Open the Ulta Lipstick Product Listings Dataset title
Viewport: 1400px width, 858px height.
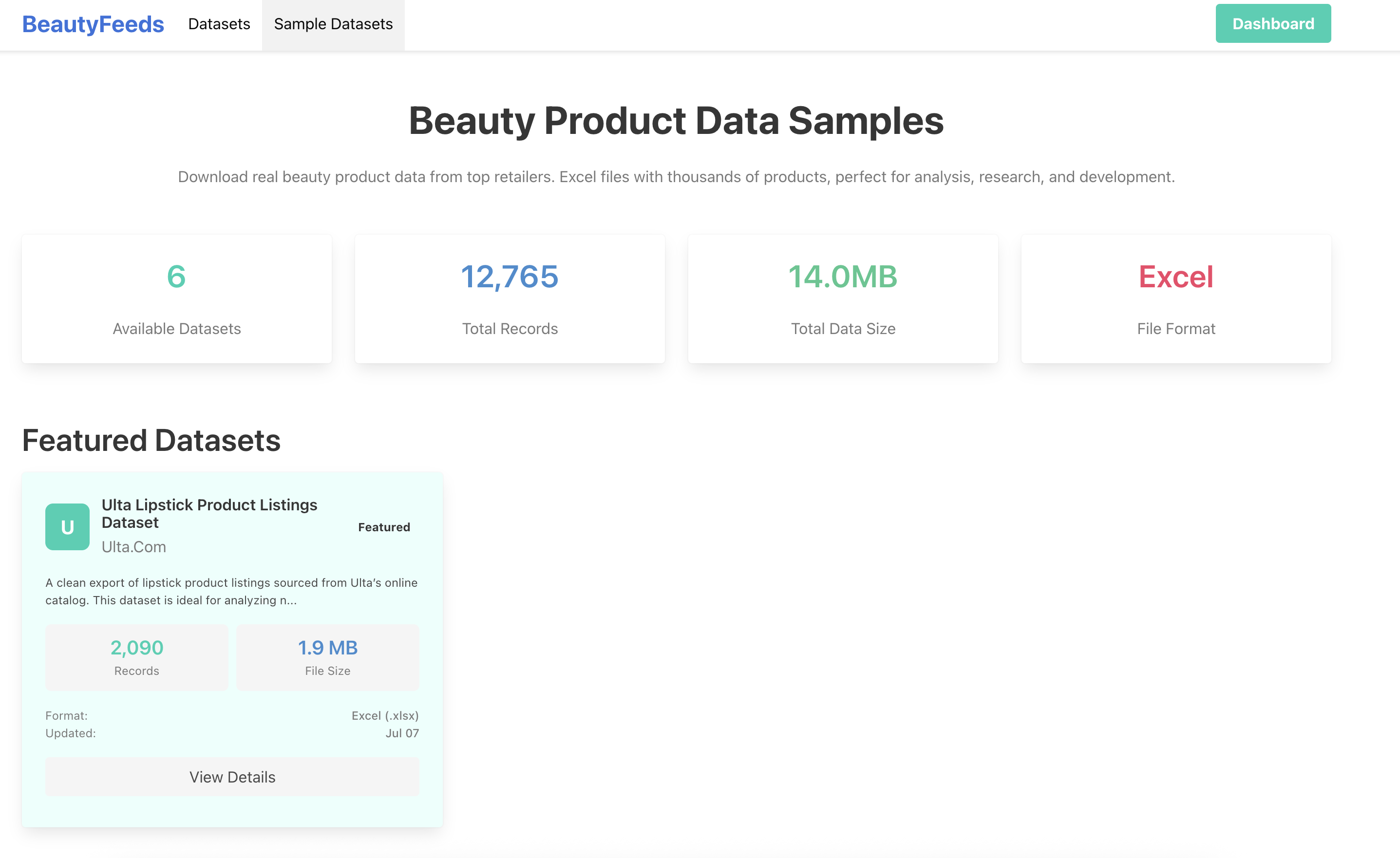(209, 513)
